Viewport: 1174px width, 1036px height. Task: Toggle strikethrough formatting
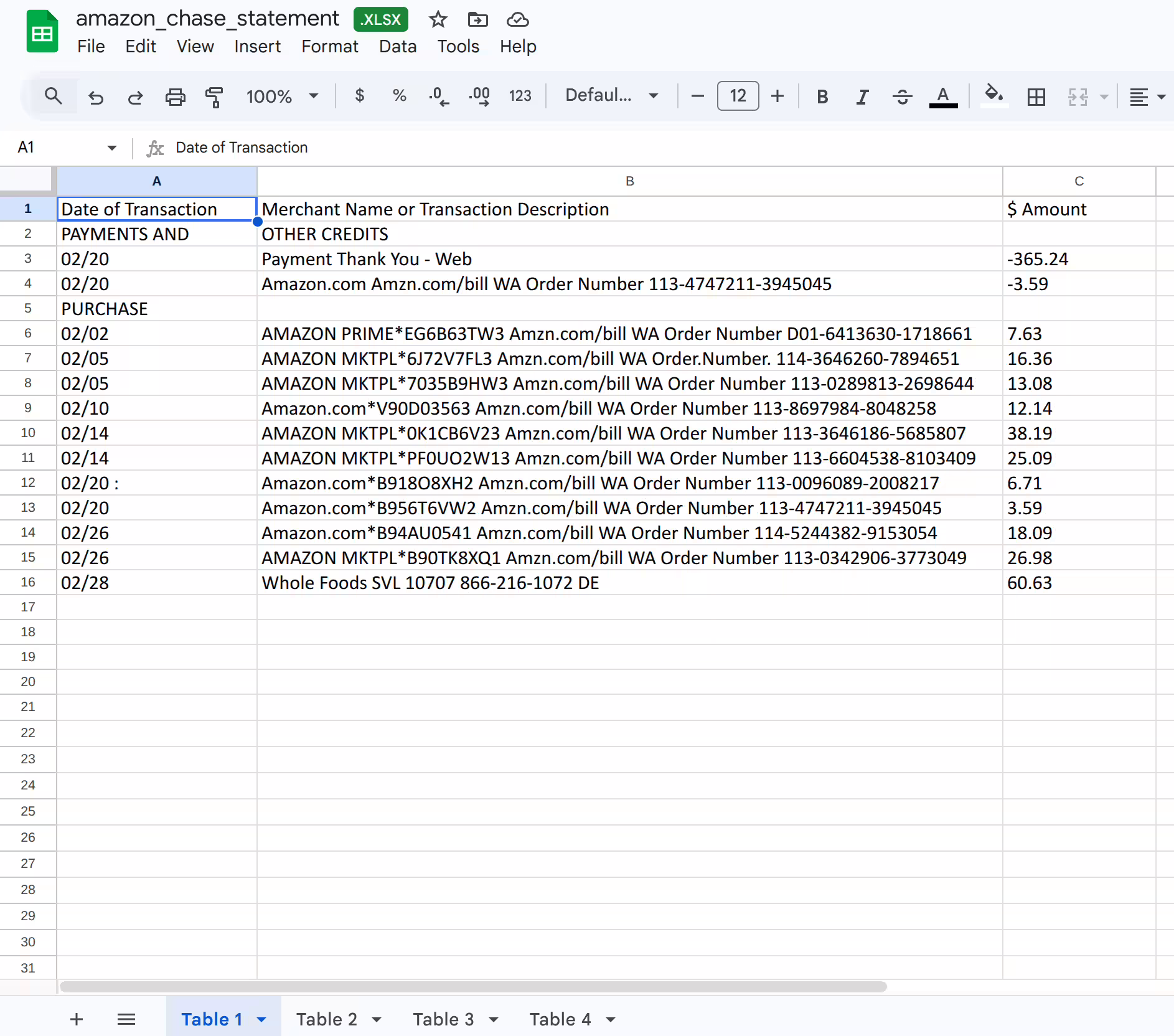[x=902, y=96]
